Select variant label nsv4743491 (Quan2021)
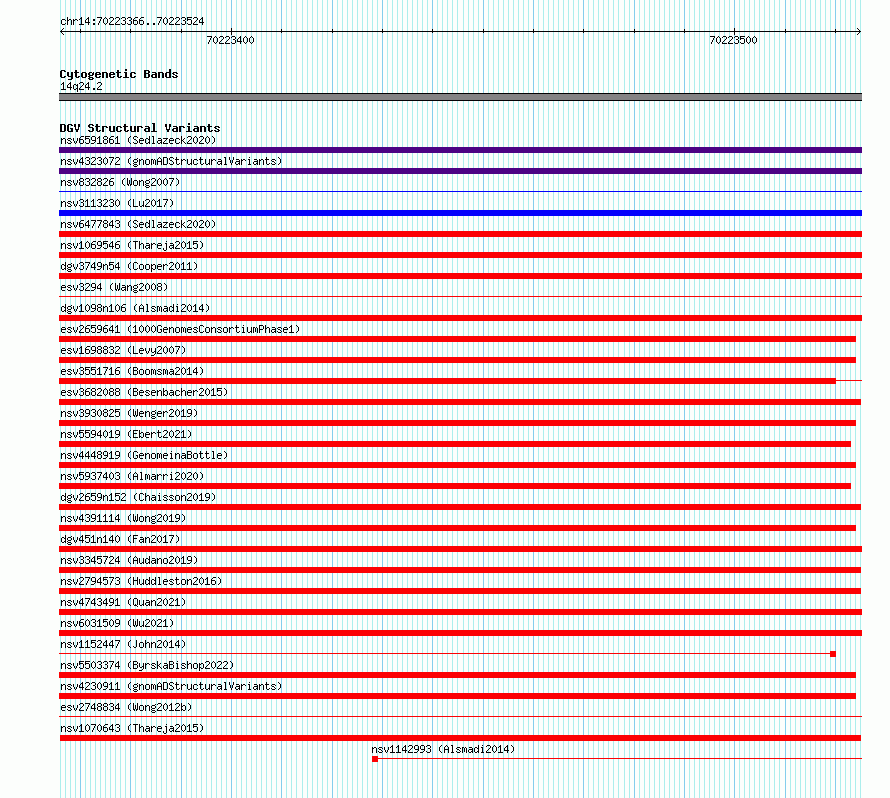The height and width of the screenshot is (798, 890). click(123, 602)
